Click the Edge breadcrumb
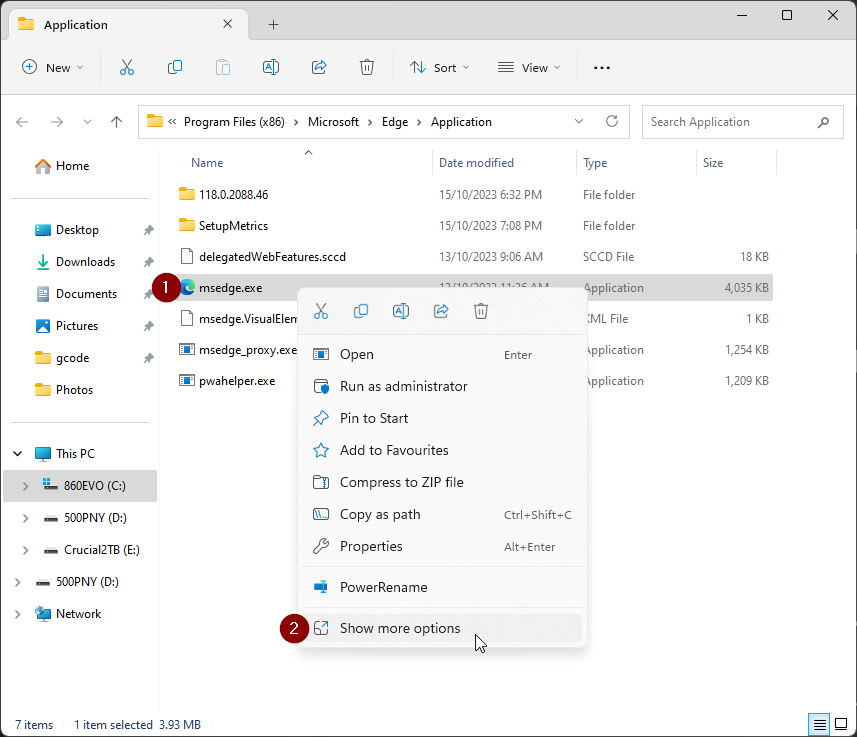 [395, 121]
